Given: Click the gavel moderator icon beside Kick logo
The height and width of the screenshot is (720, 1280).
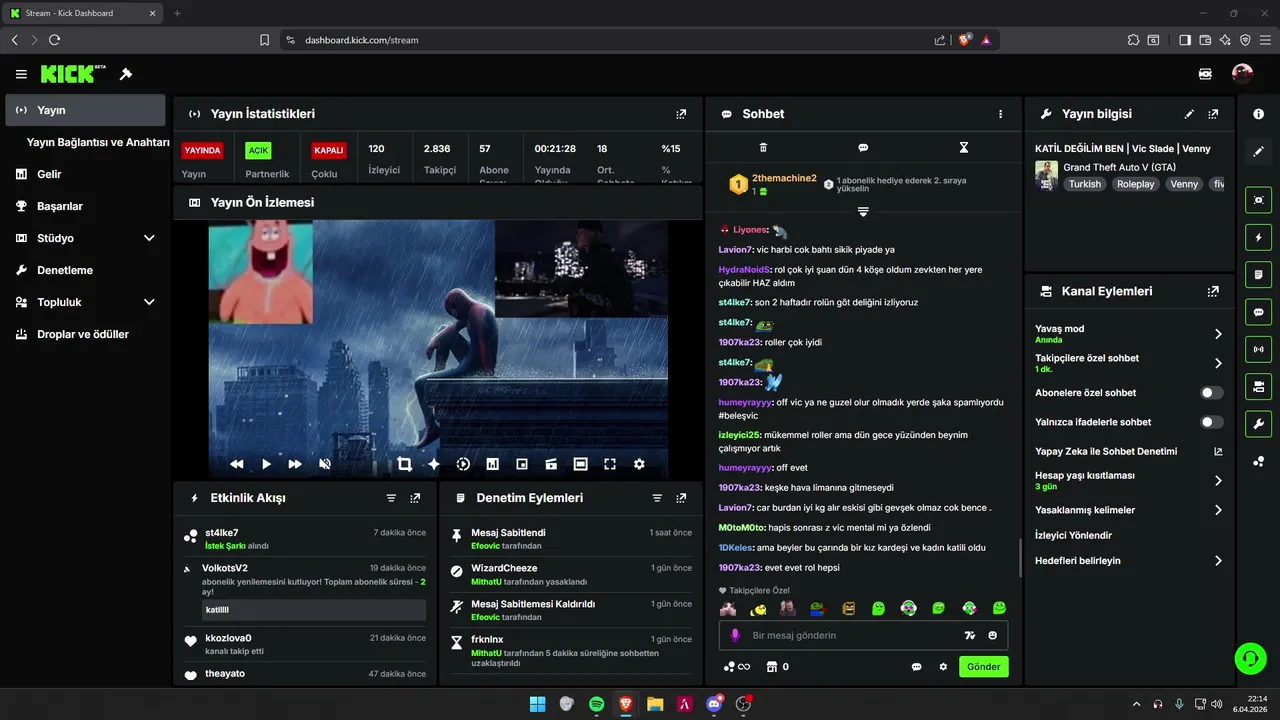Looking at the screenshot, I should [126, 74].
